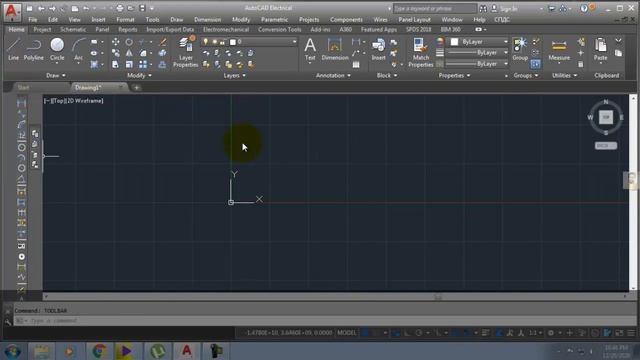This screenshot has width=640, height=360.
Task: Toggle lineweight display in status bar
Action: point(485,333)
